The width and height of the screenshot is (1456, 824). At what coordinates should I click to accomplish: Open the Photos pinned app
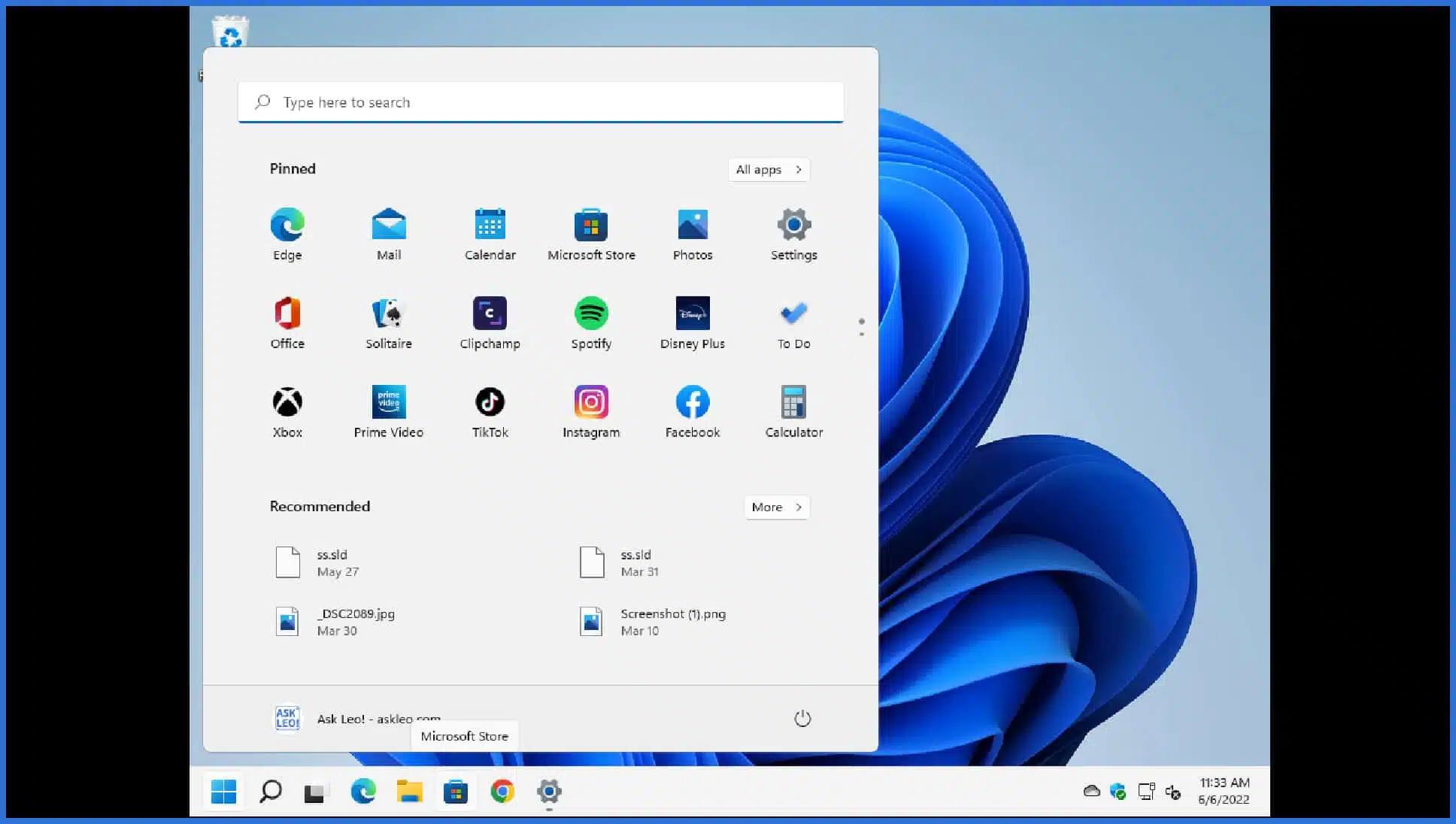pos(693,234)
